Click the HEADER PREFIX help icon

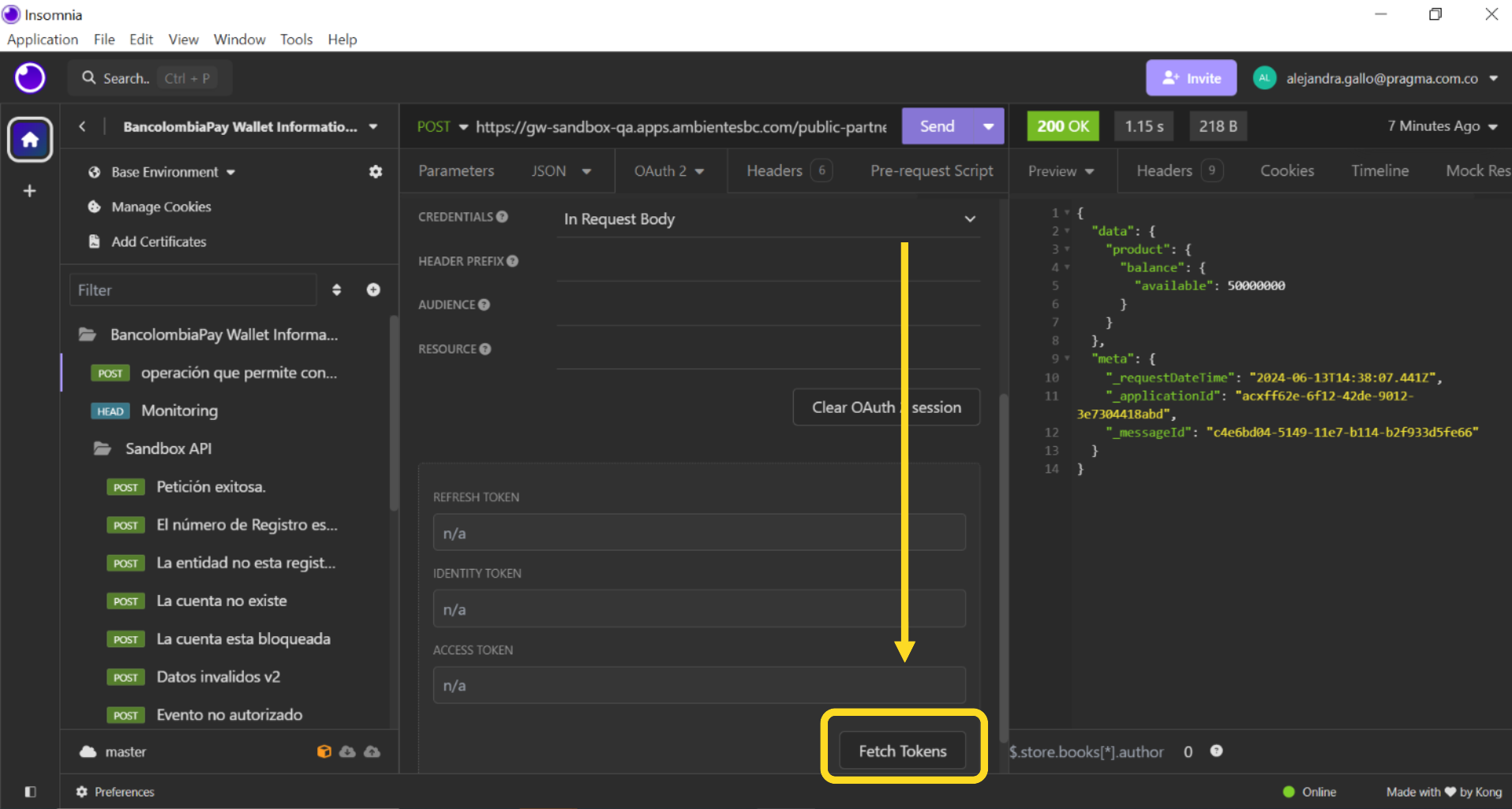[513, 260]
